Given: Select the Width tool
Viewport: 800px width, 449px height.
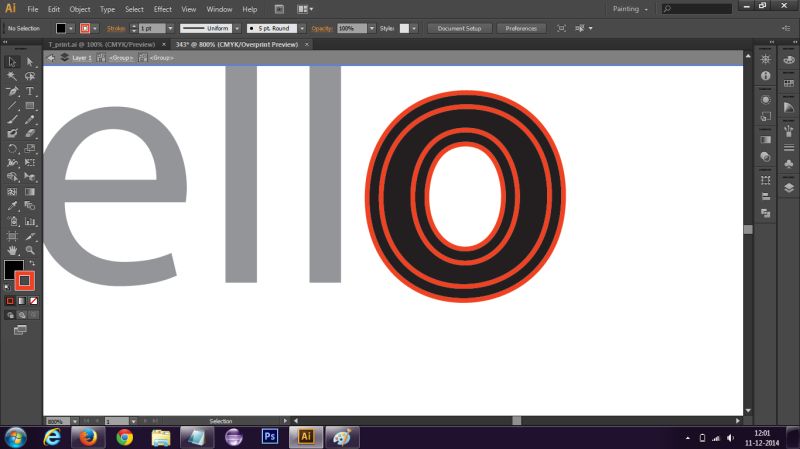Looking at the screenshot, I should pos(12,163).
